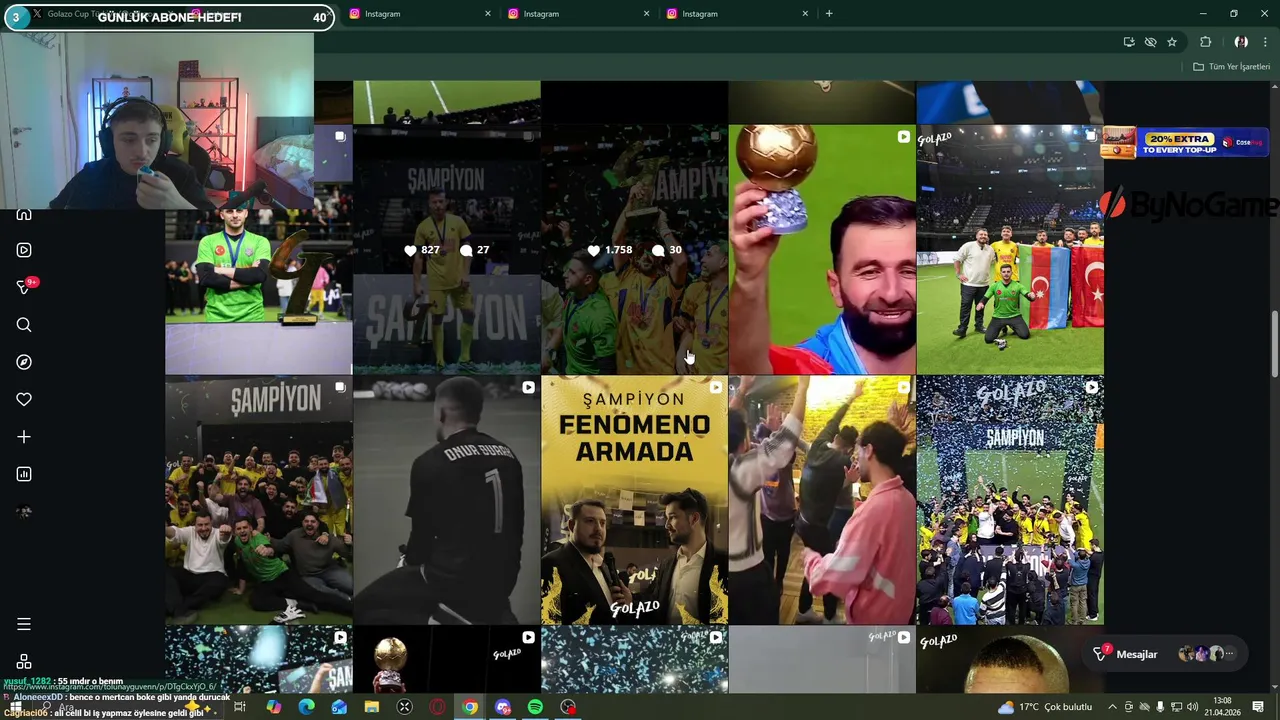Open the Chrome profile avatar

point(1241,42)
